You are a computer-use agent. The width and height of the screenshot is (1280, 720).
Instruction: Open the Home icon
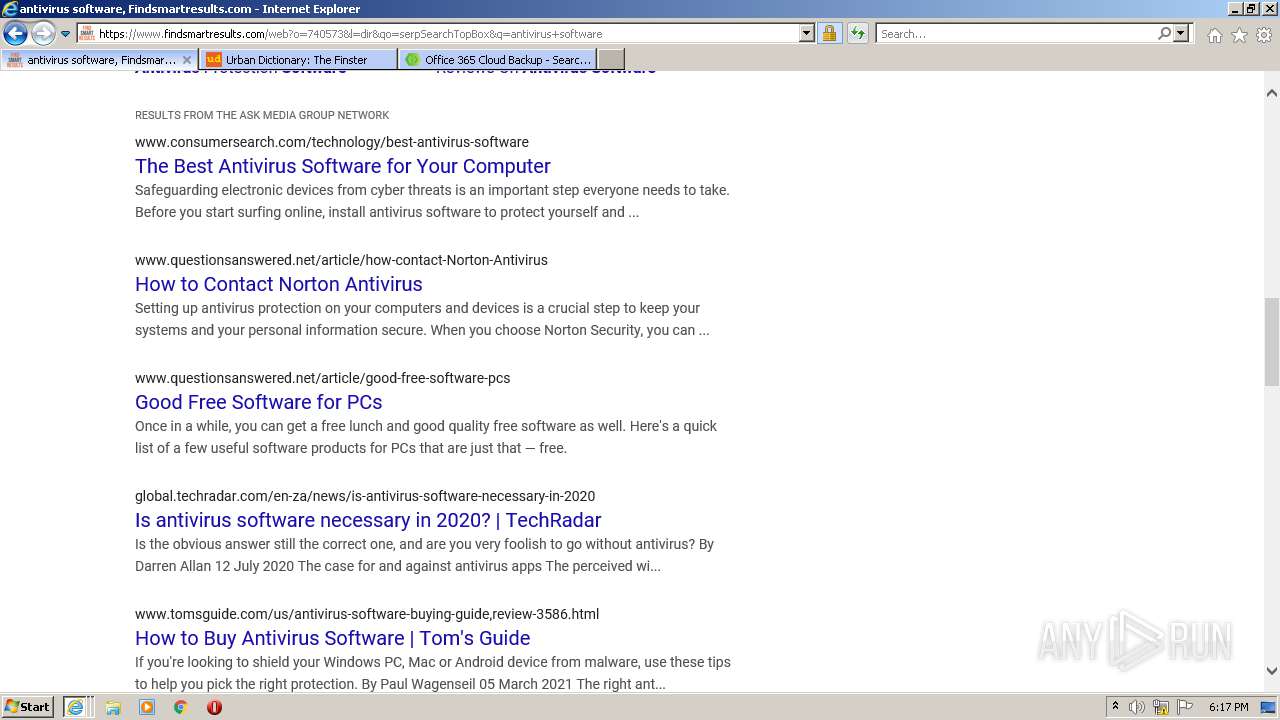tap(1214, 35)
